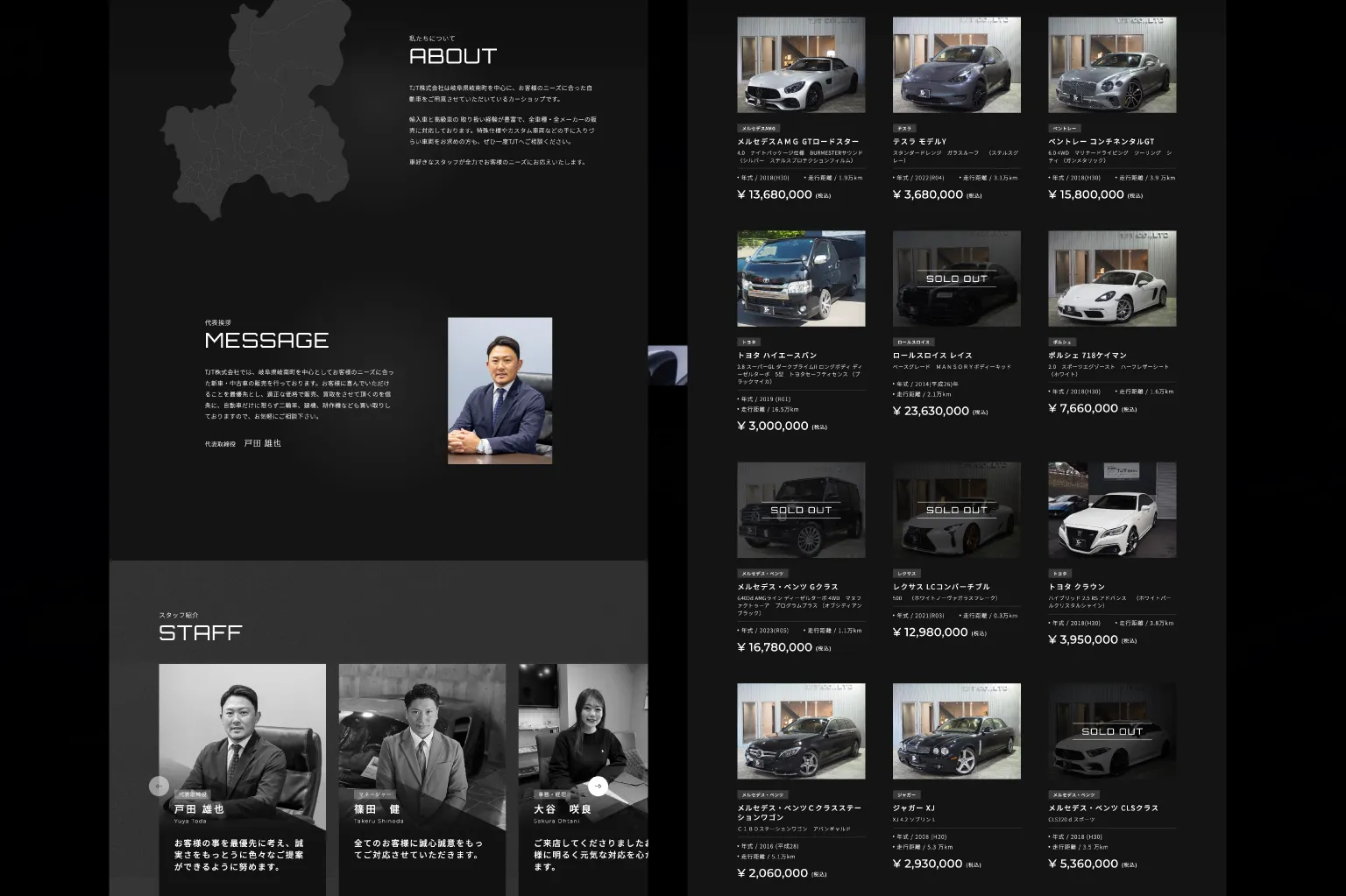Click the Gifu prefecture map graphic
The width and height of the screenshot is (1346, 896).
tap(256, 109)
